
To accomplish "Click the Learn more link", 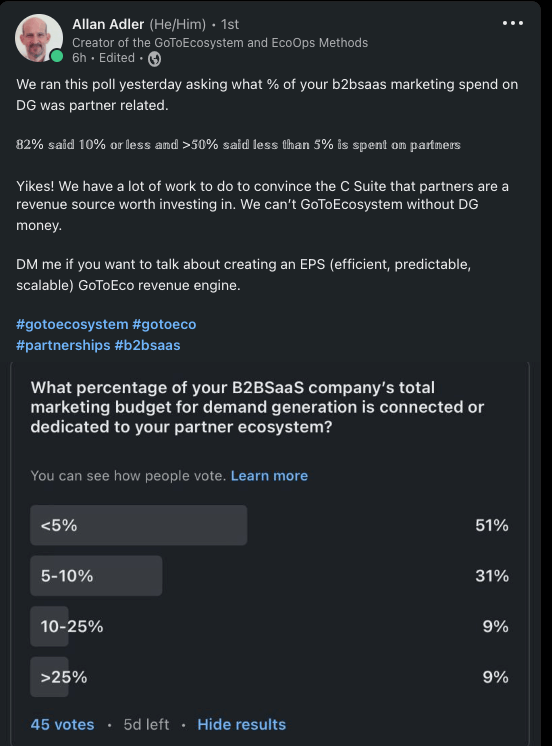I will click(x=269, y=476).
